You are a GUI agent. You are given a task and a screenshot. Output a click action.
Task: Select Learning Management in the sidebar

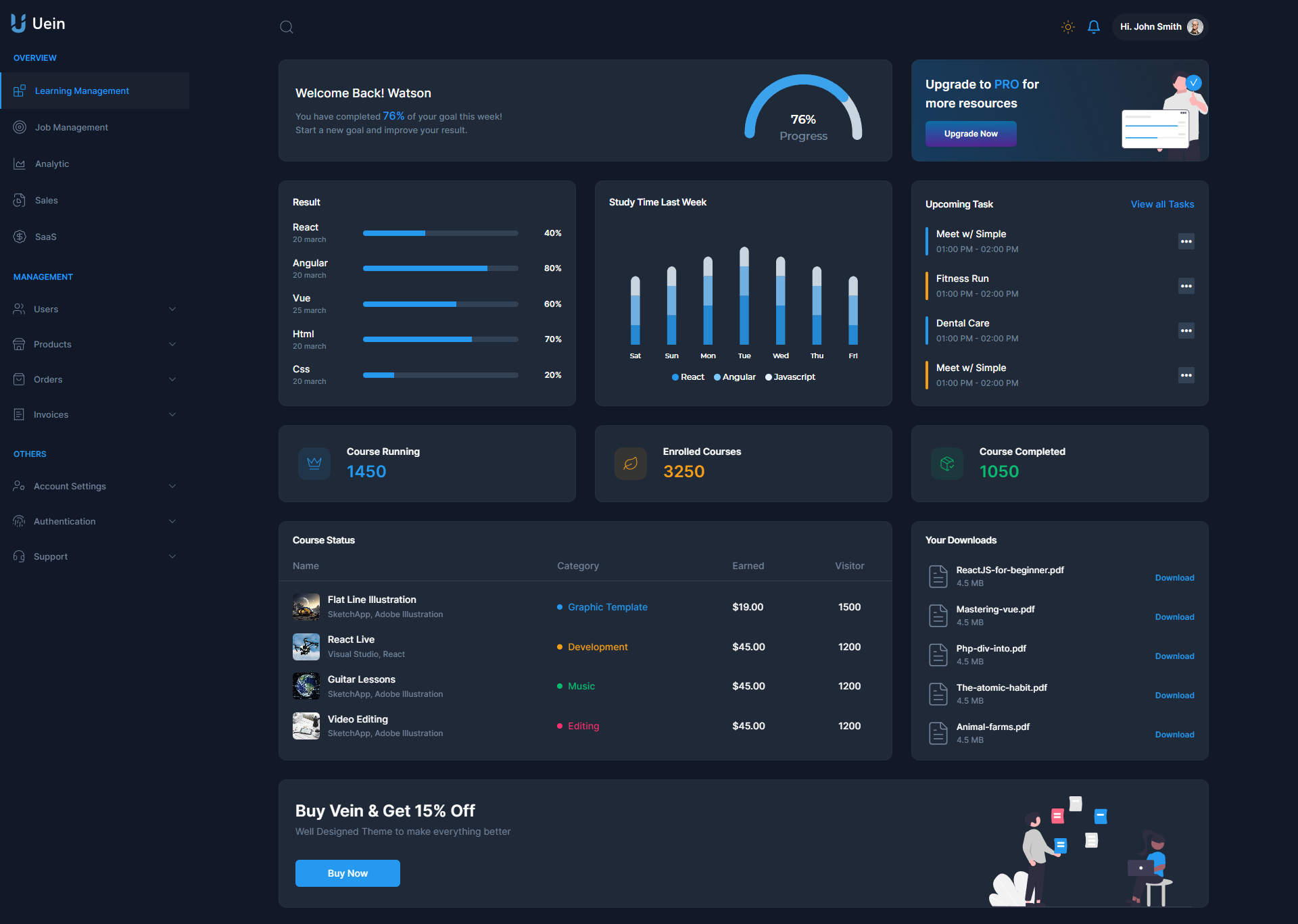point(82,91)
